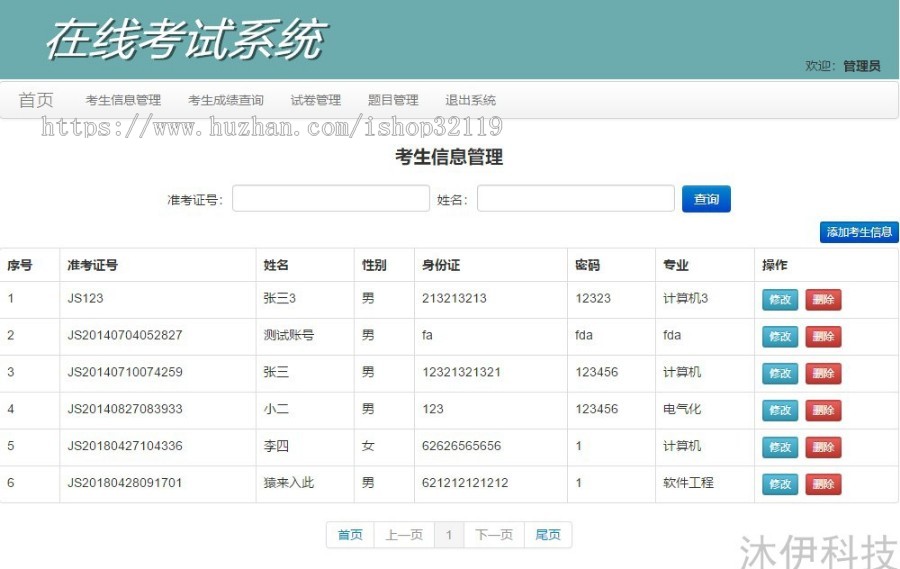Click the 考生信息管理 page heading
Viewport: 900px width, 569px height.
(449, 157)
